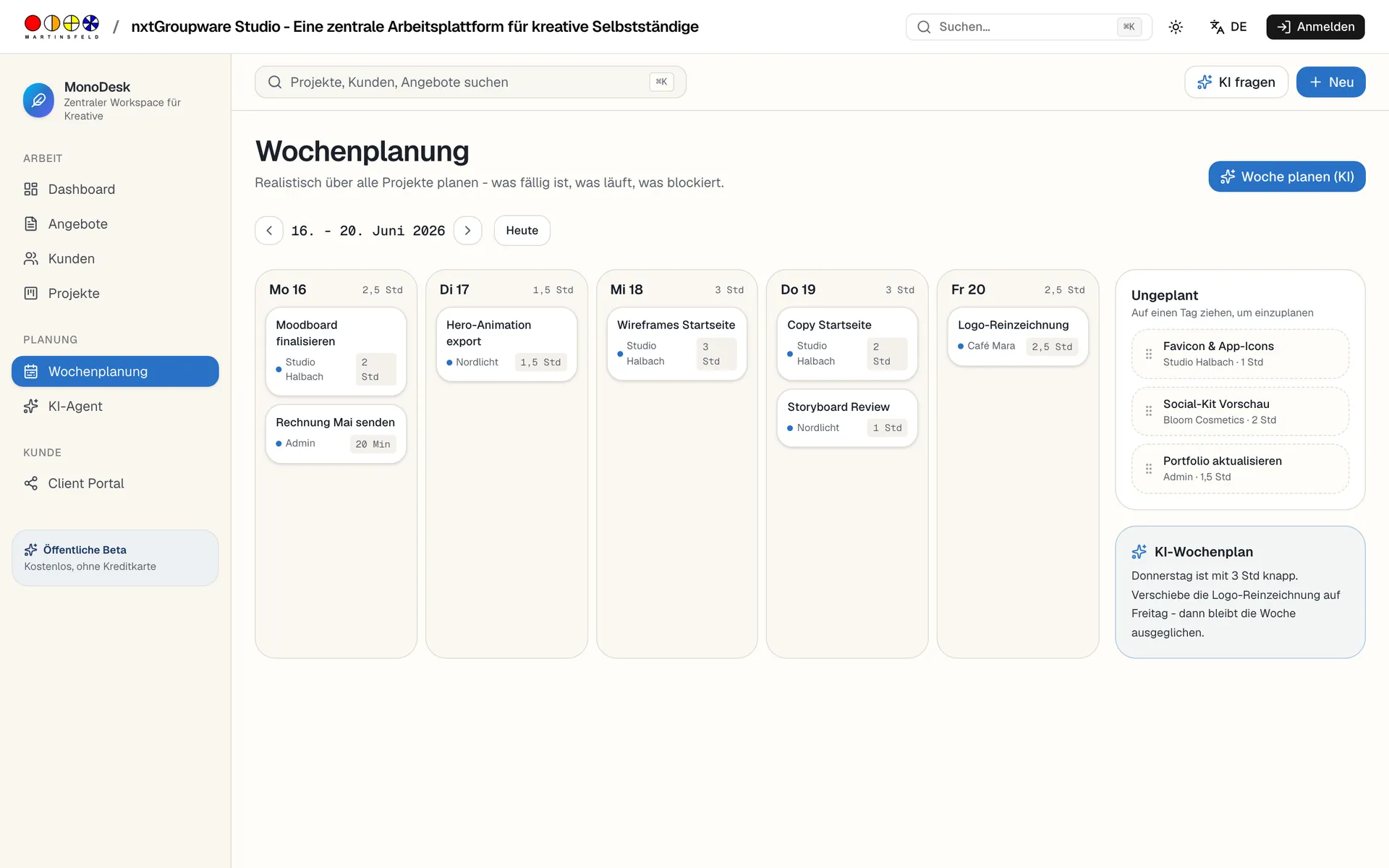This screenshot has width=1389, height=868.
Task: Click the Neu button
Action: [1330, 82]
